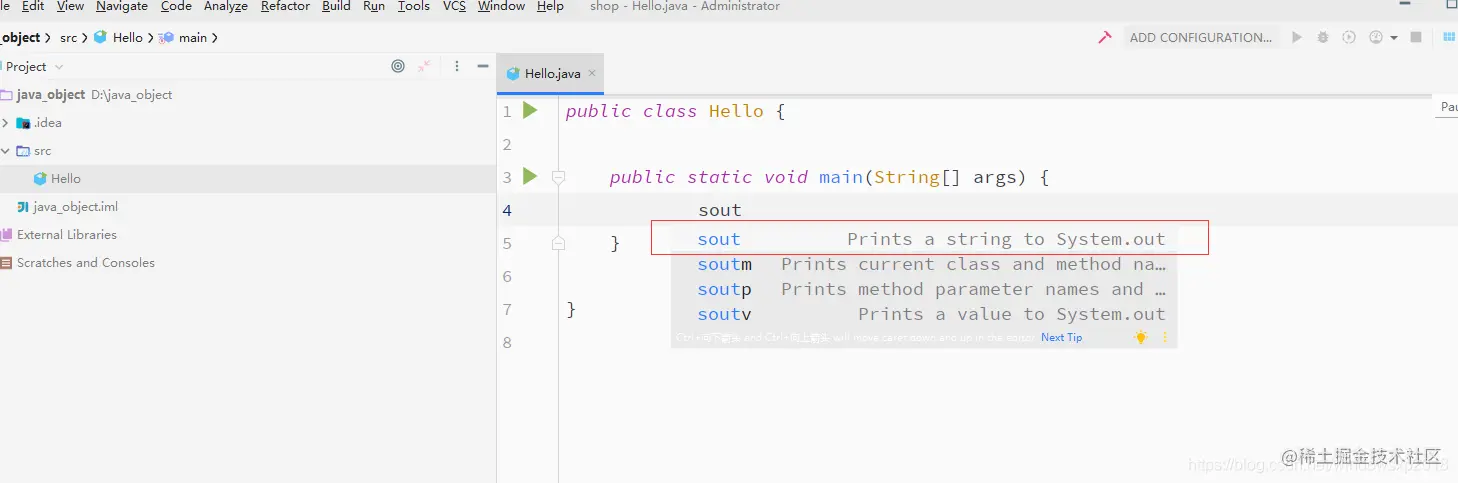This screenshot has height=483, width=1458.
Task: Collapse the main method fold marker
Action: point(558,177)
